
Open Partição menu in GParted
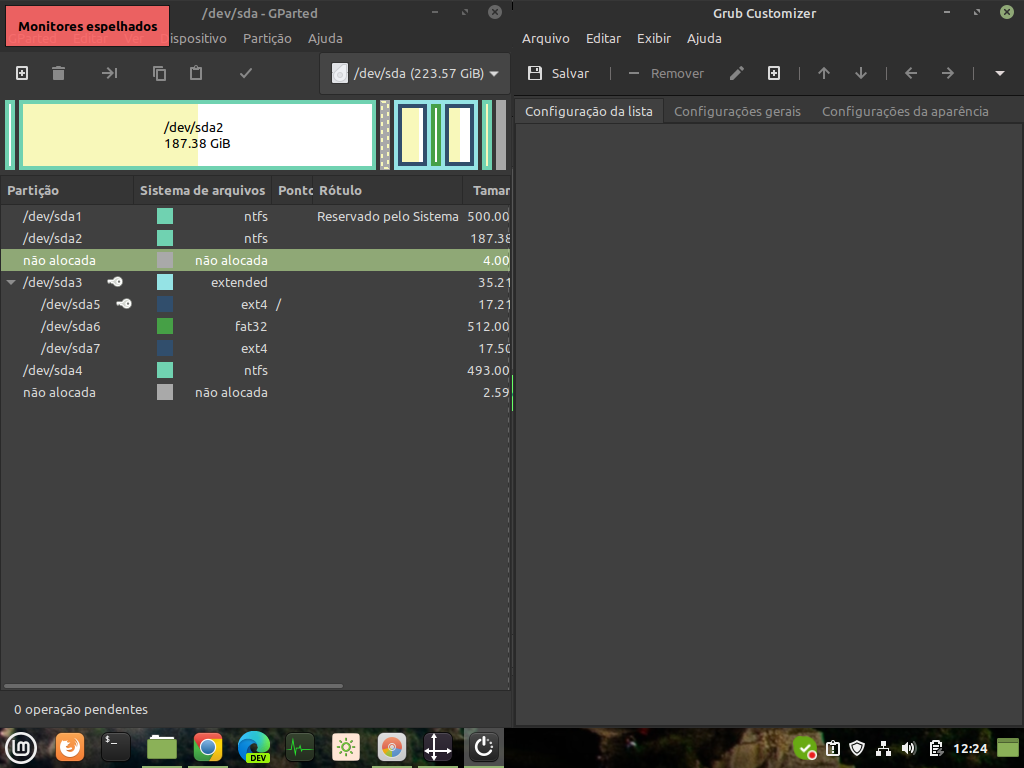pyautogui.click(x=267, y=39)
